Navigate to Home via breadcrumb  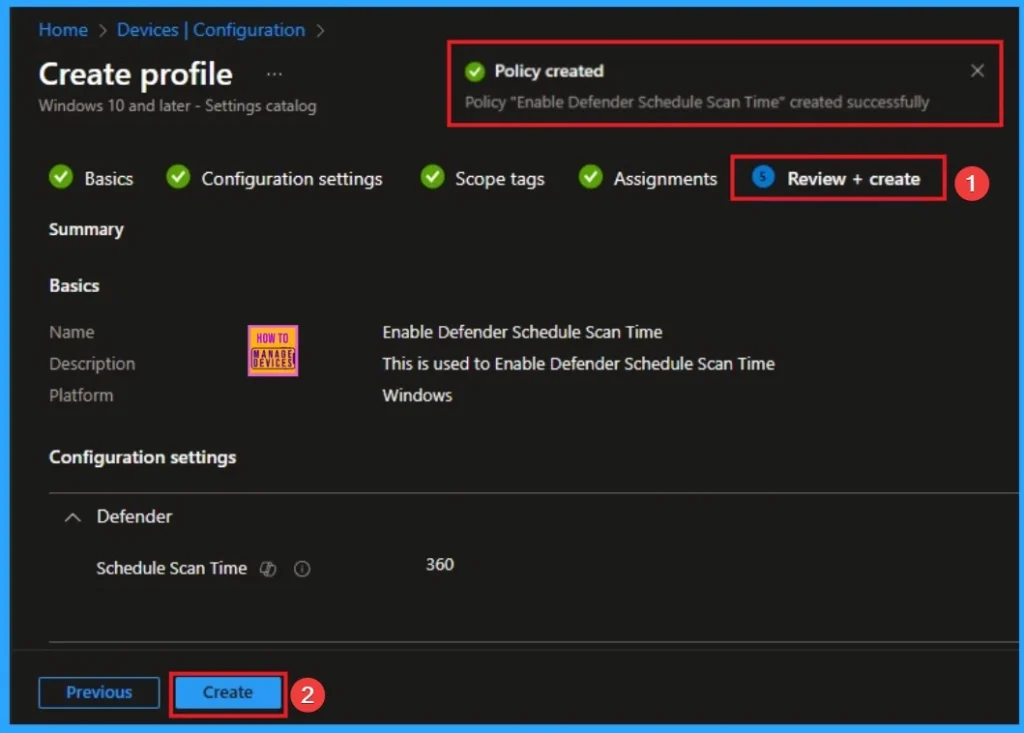pos(62,30)
